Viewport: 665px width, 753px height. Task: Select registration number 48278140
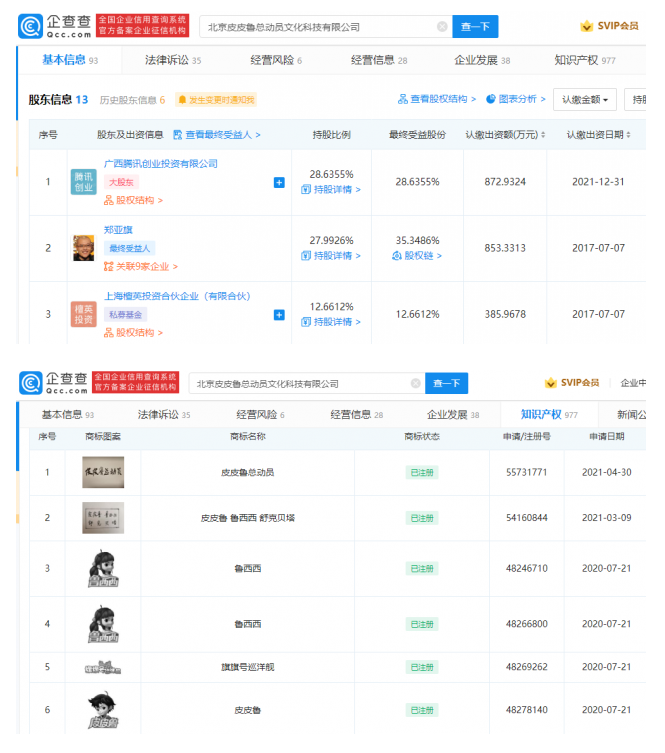(x=526, y=710)
